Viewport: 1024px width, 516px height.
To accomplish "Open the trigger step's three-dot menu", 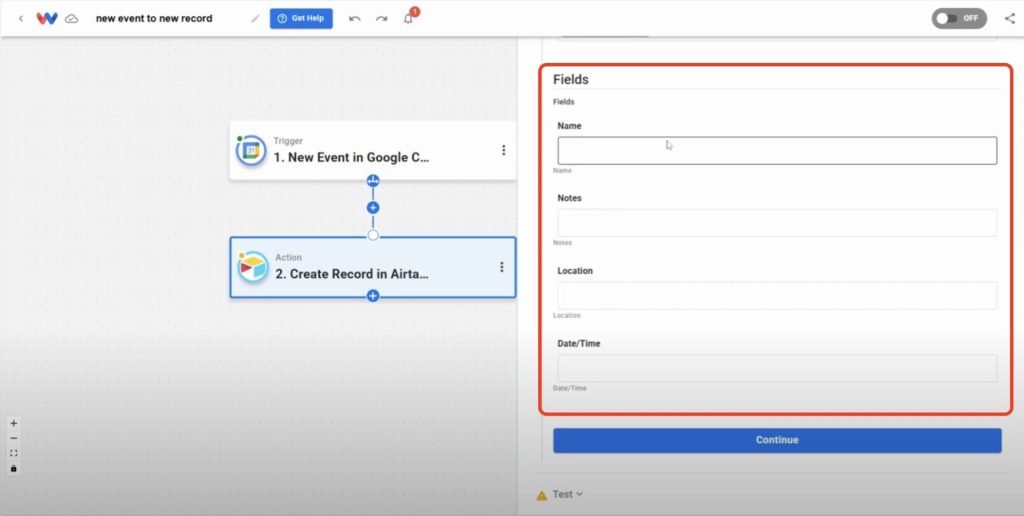I will [x=504, y=150].
